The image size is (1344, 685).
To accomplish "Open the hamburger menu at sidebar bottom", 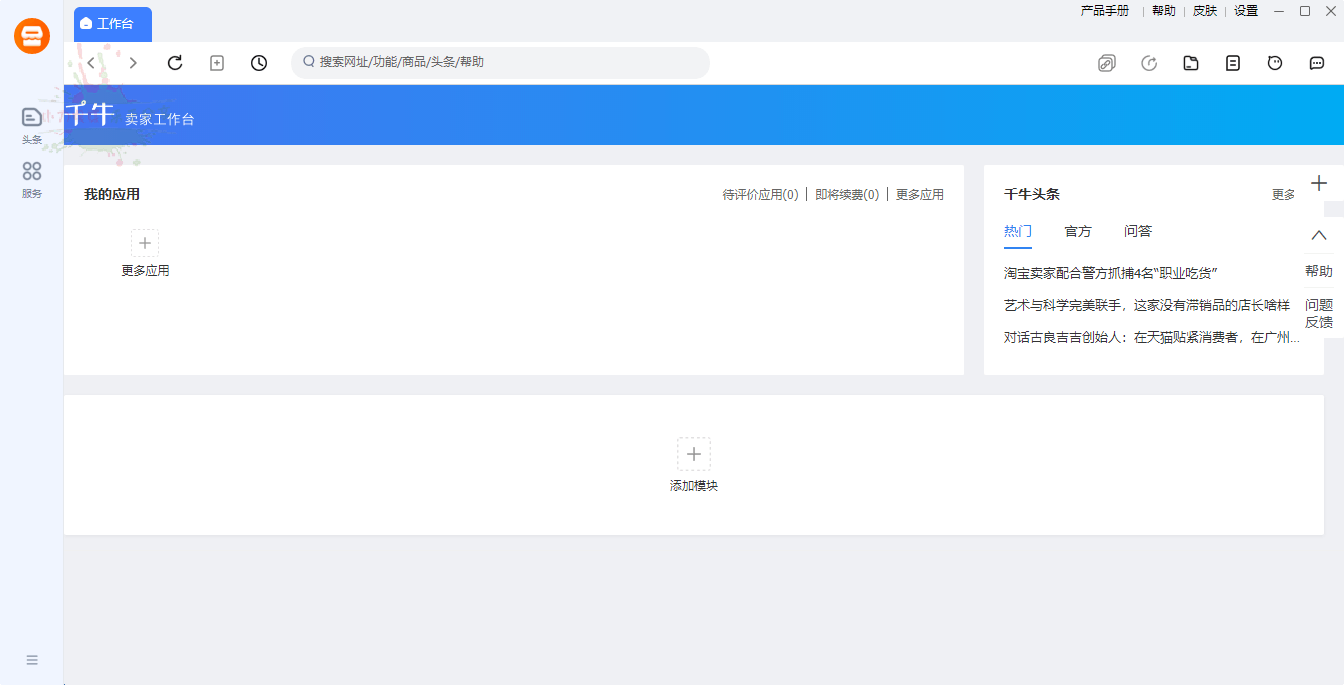I will coord(31,660).
